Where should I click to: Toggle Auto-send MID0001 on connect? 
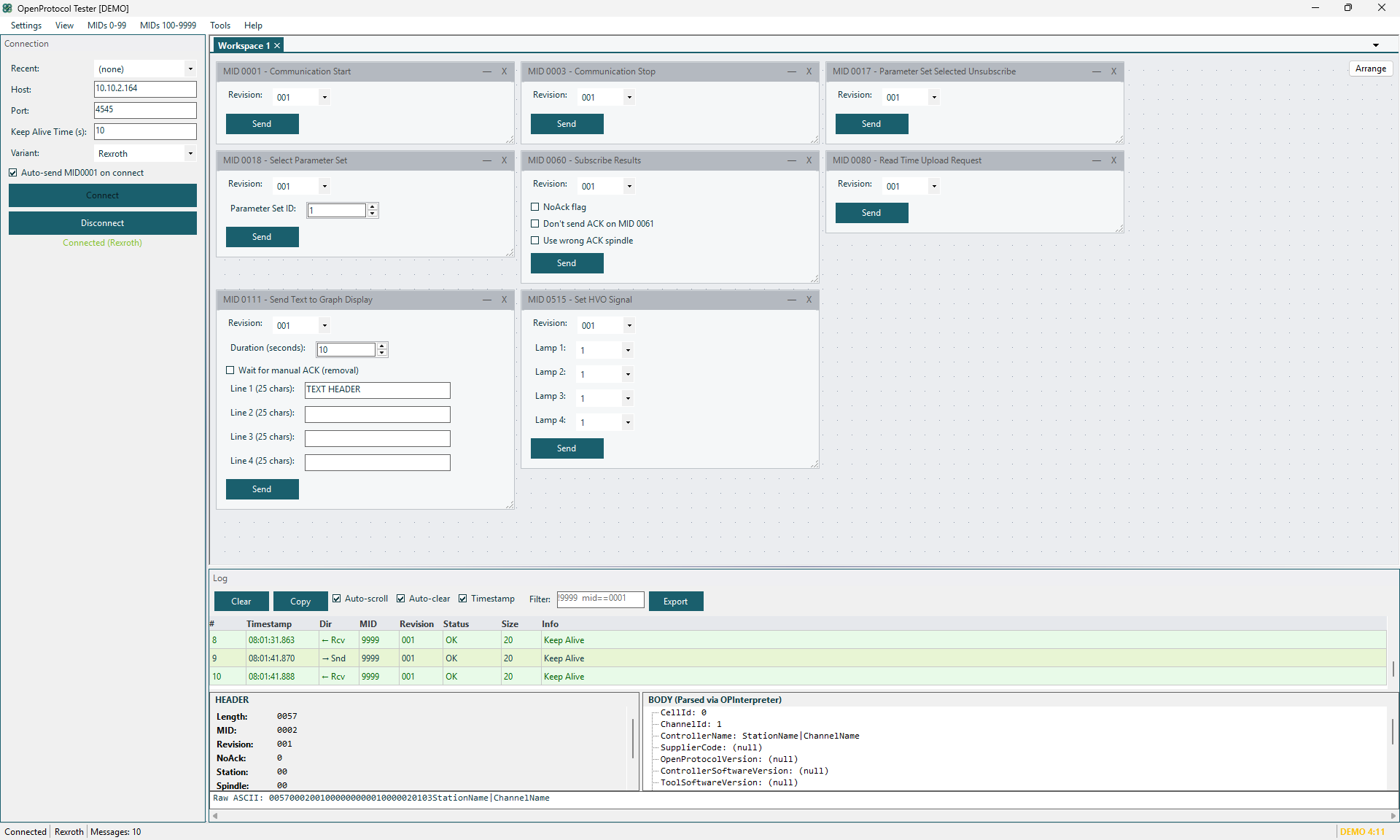point(13,173)
